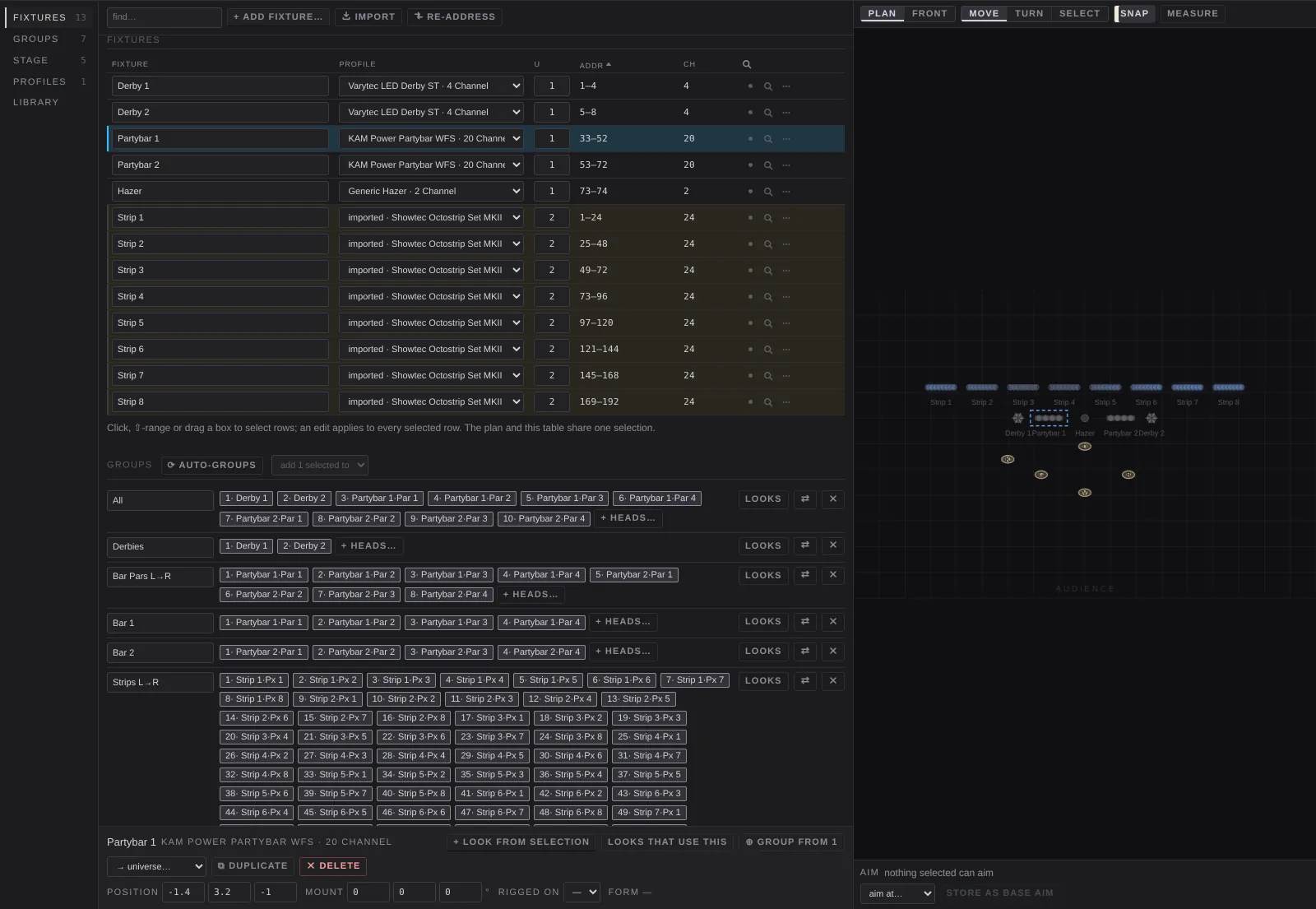Delete the selected Partybar 1 fixture
Screen dimensions: 1316x909
click(333, 866)
